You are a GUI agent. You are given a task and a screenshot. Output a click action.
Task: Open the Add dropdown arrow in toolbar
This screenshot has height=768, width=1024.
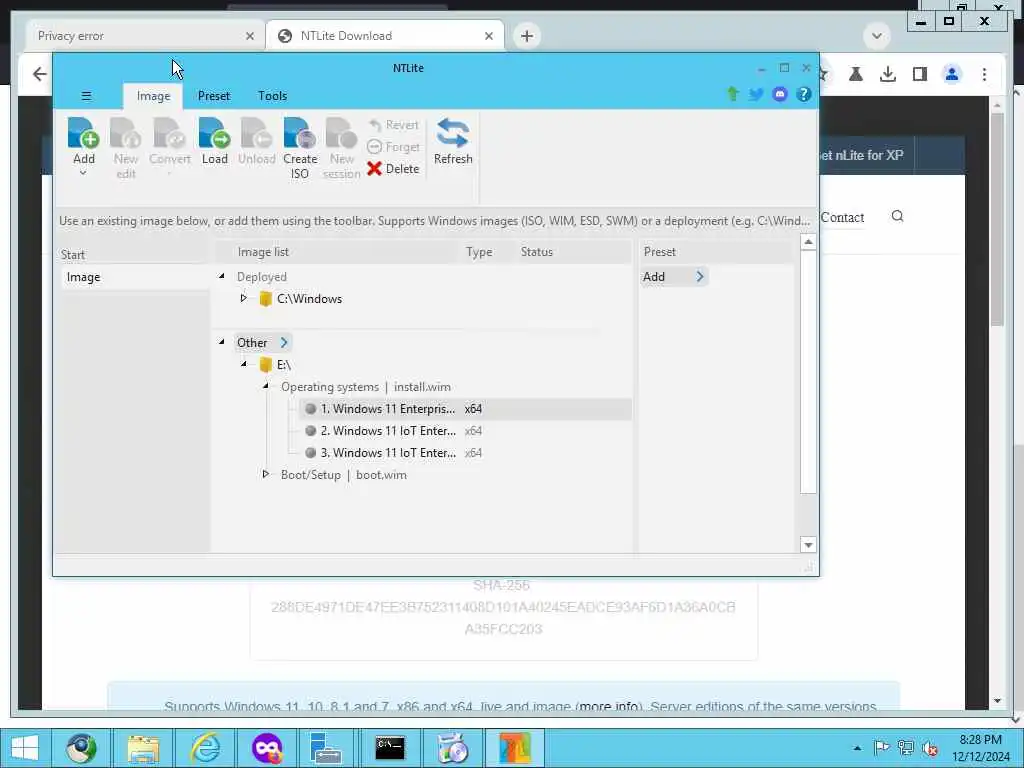[x=83, y=174]
